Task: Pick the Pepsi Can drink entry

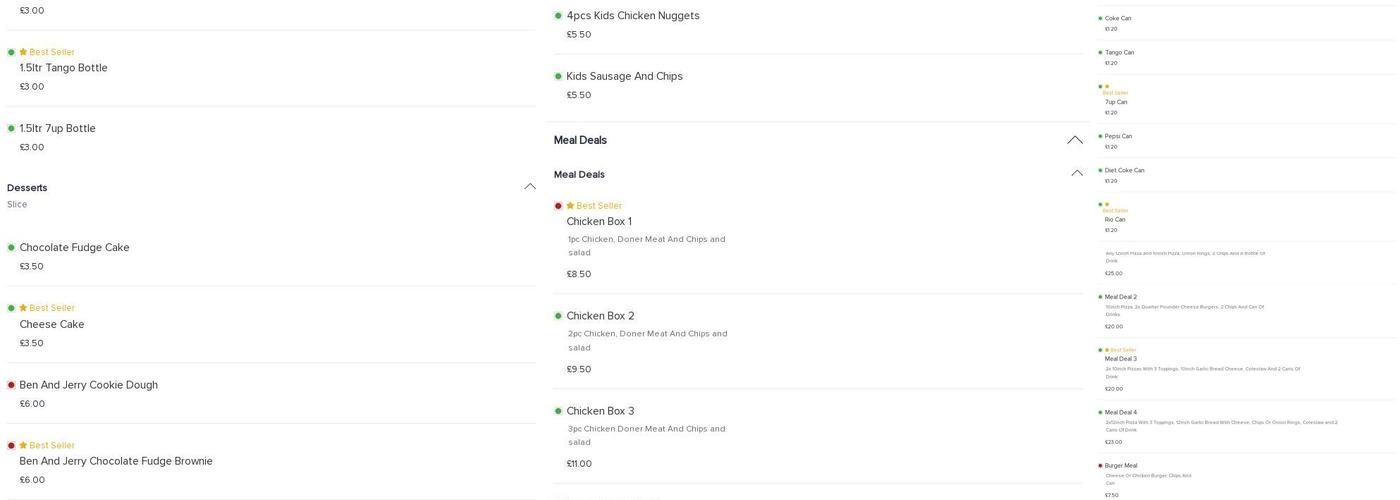Action: (1118, 137)
